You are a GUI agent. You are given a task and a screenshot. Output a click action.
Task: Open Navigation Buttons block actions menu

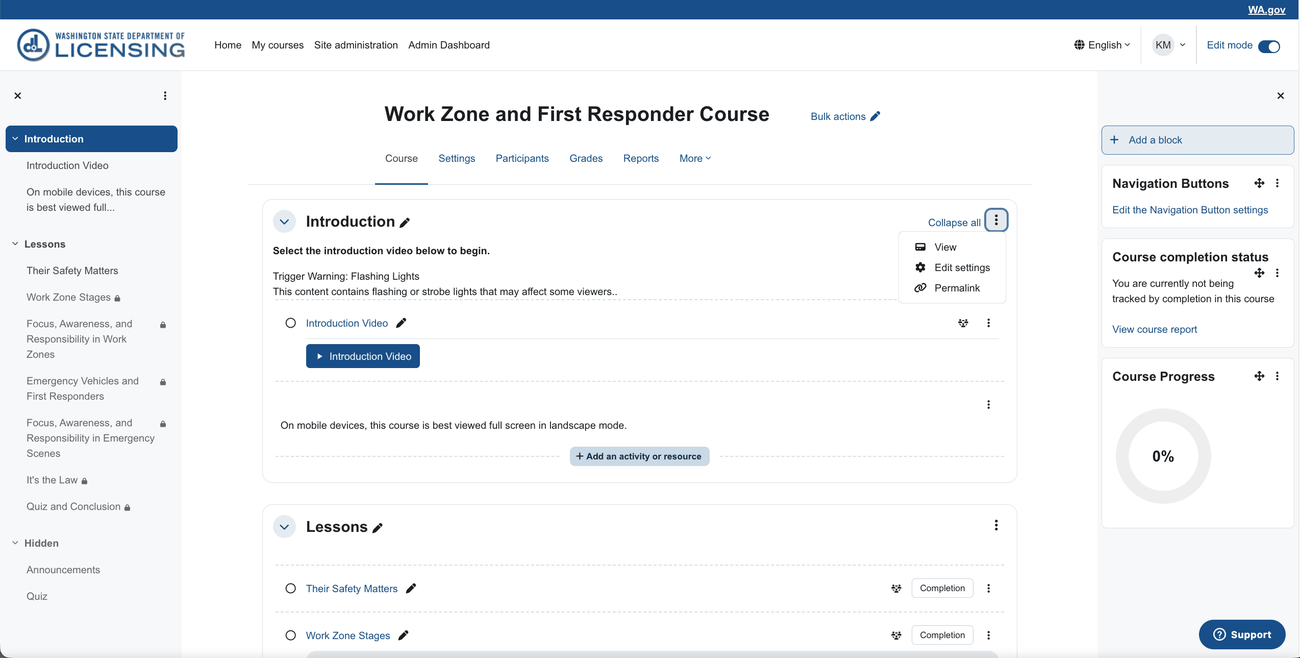(1277, 183)
